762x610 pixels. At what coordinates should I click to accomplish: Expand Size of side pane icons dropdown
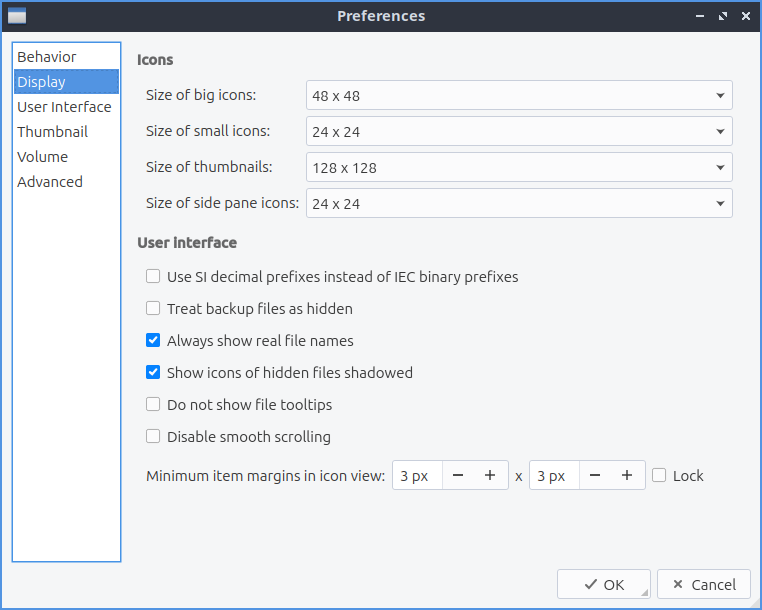[519, 204]
